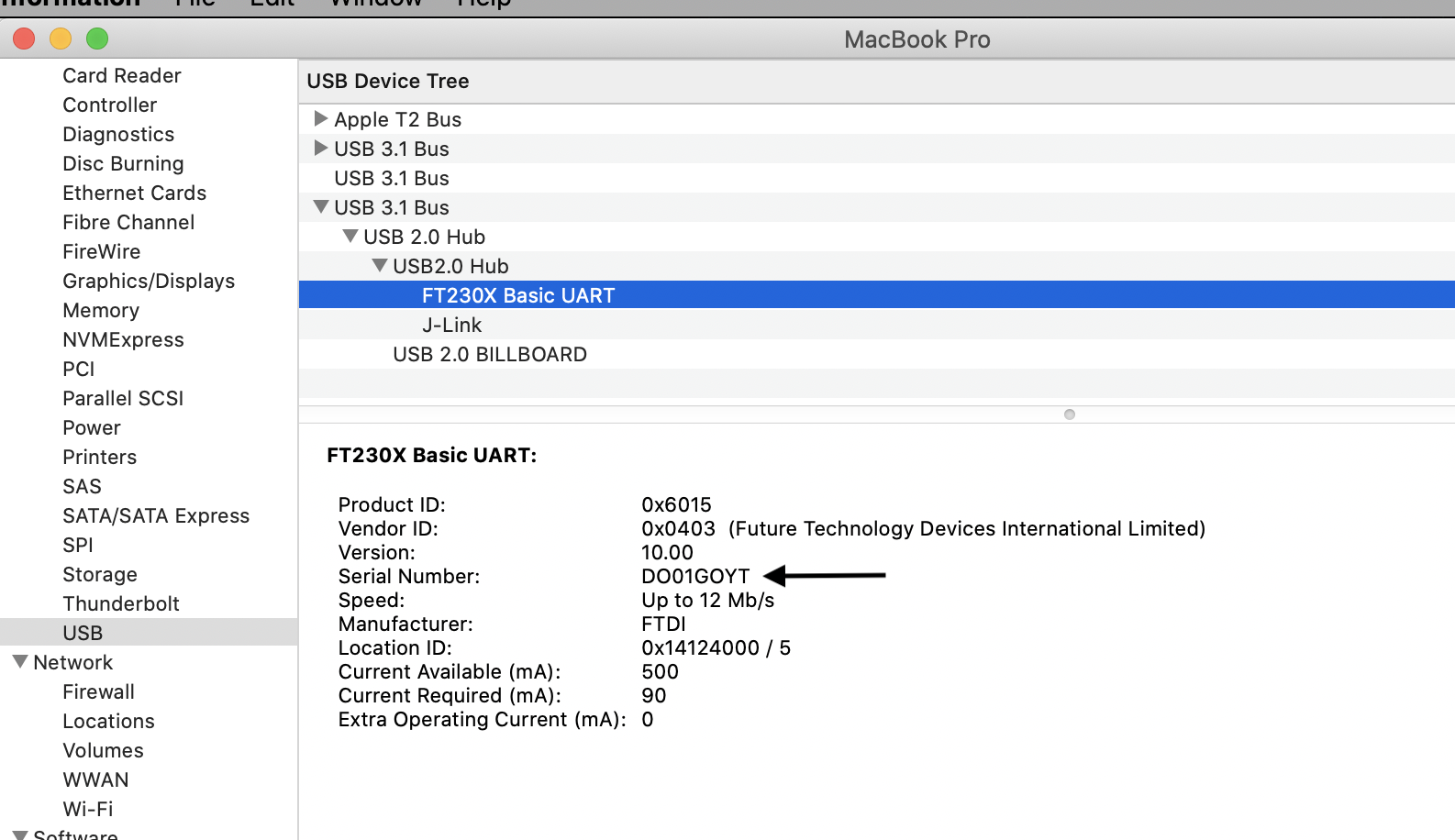Image resolution: width=1455 pixels, height=840 pixels.
Task: Zoom the window with green button
Action: (97, 39)
